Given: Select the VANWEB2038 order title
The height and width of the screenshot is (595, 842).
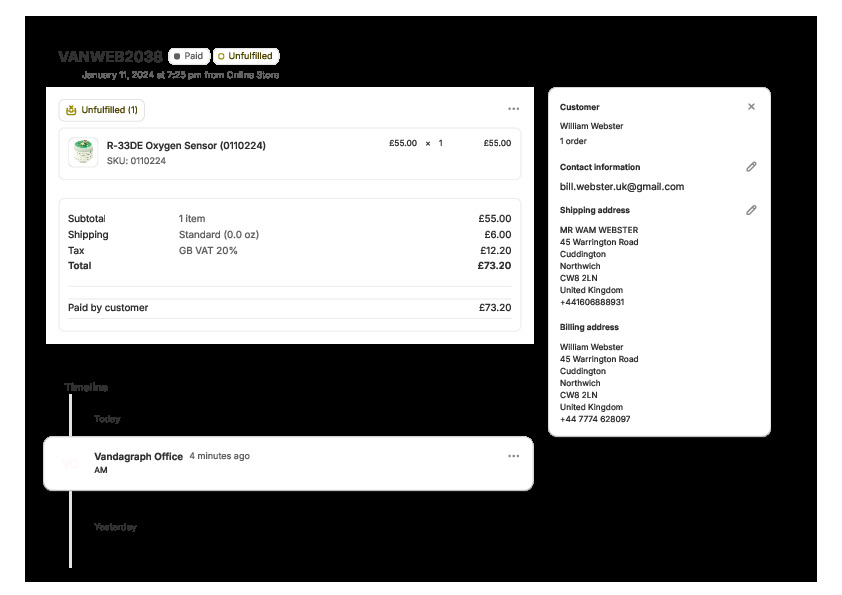Looking at the screenshot, I should pos(110,57).
